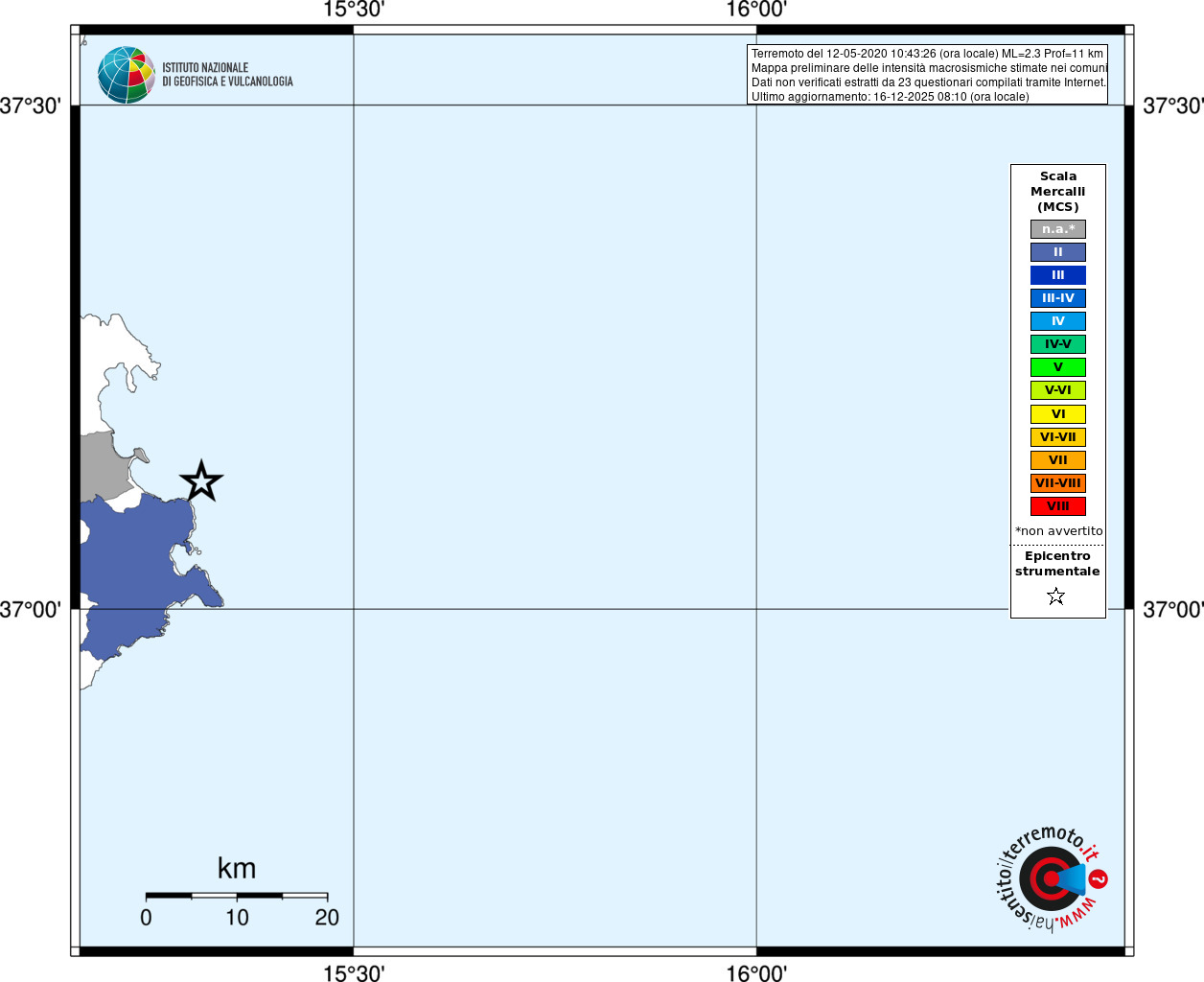This screenshot has width=1204, height=982.
Task: Click the VII-VIII legend swatch
Action: (1058, 483)
